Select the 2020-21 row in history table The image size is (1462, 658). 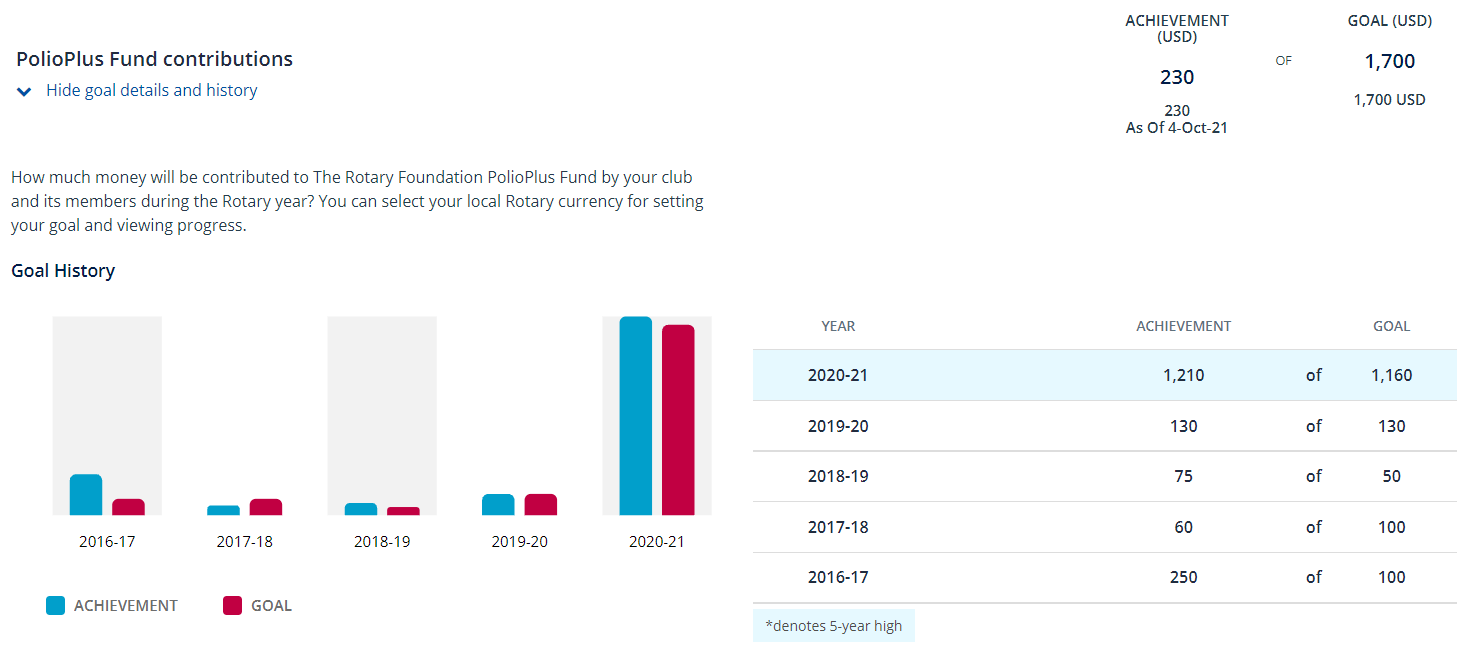point(1104,375)
